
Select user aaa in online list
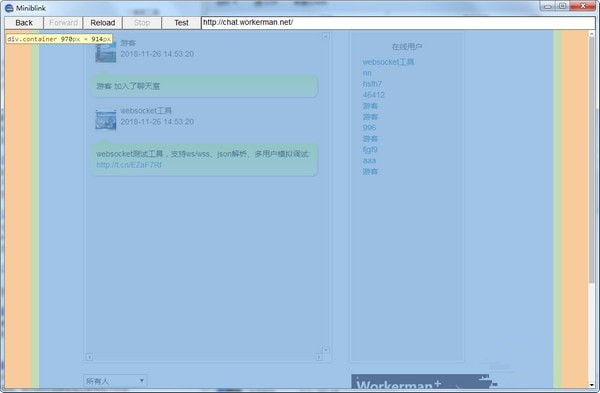(x=369, y=160)
